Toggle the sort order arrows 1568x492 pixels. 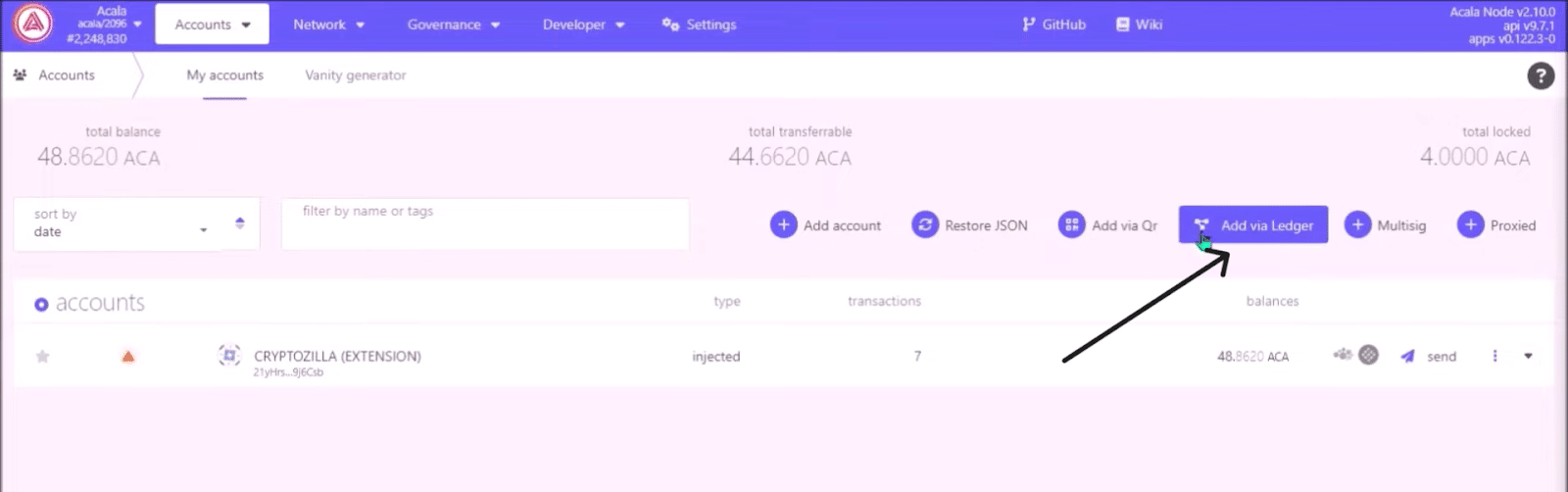click(240, 223)
